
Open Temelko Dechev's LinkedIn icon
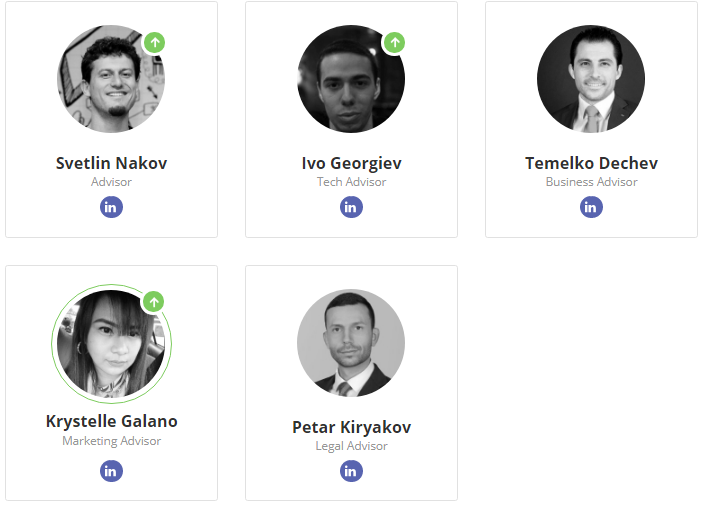point(591,207)
